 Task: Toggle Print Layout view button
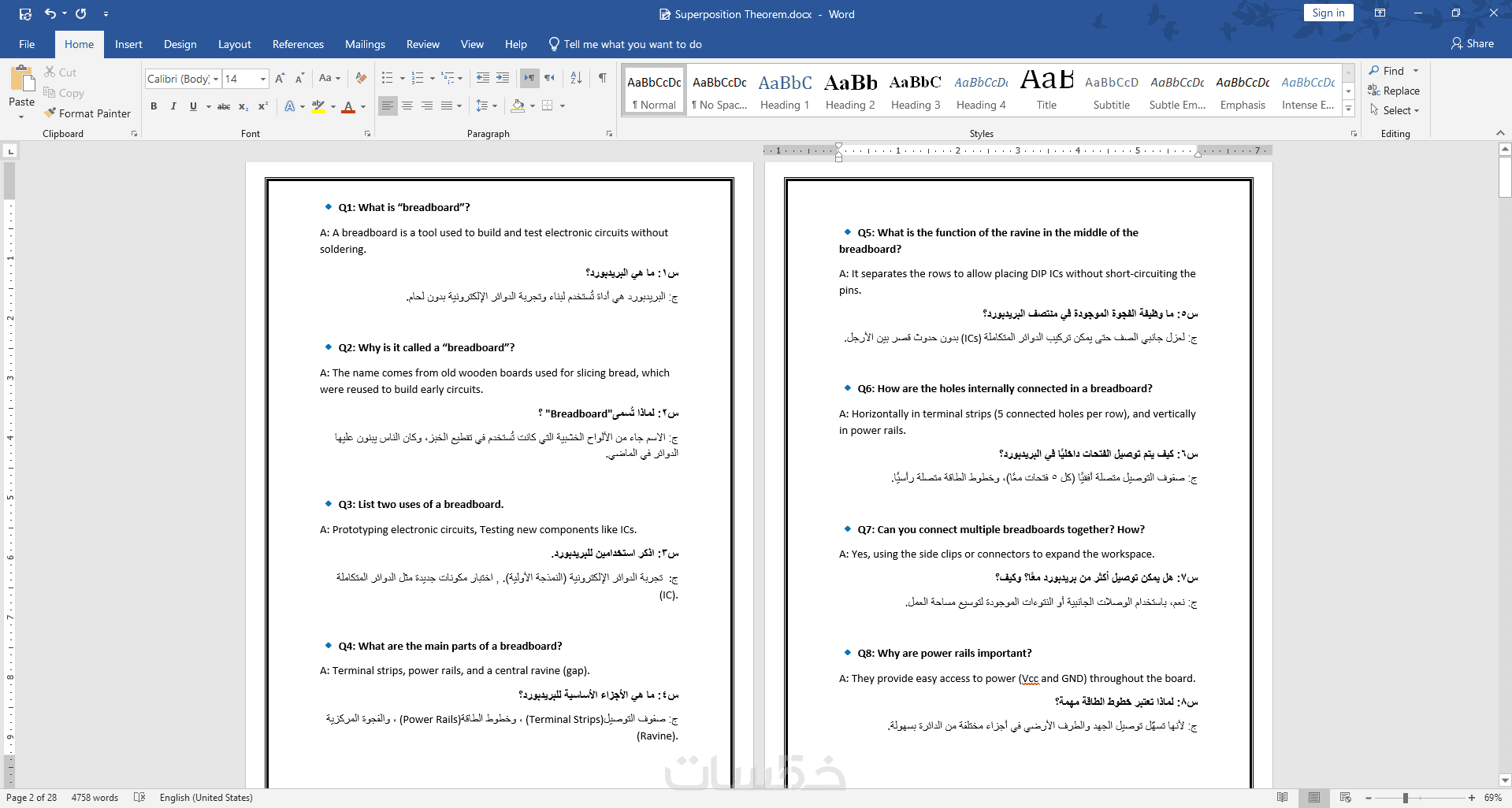point(1314,798)
